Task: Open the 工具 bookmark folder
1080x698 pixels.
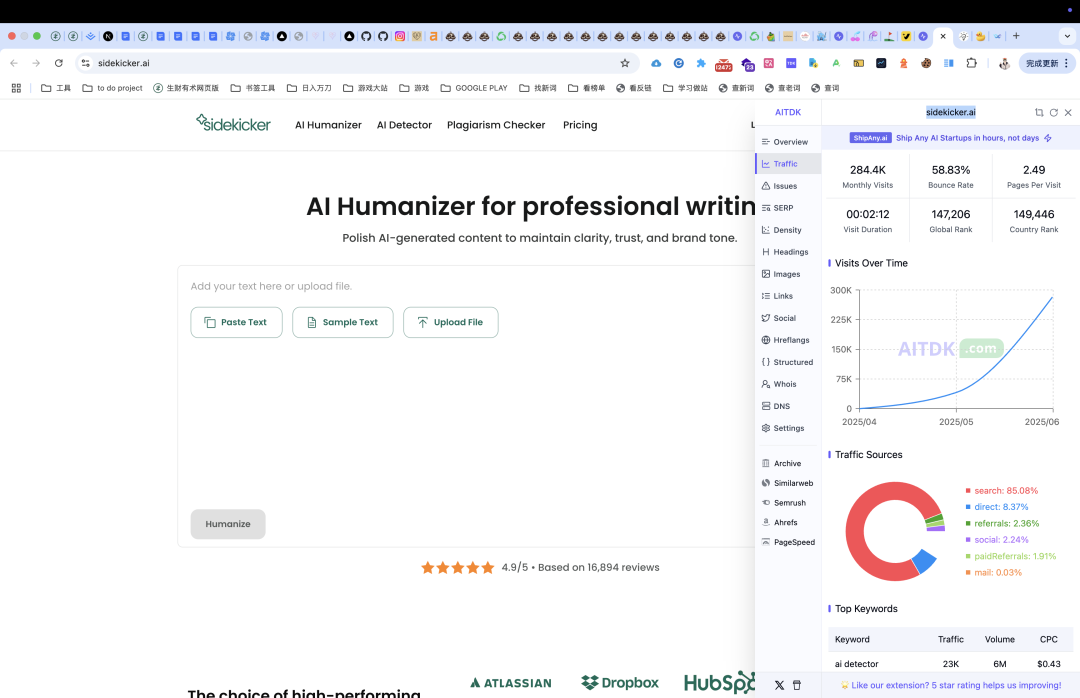Action: [56, 88]
